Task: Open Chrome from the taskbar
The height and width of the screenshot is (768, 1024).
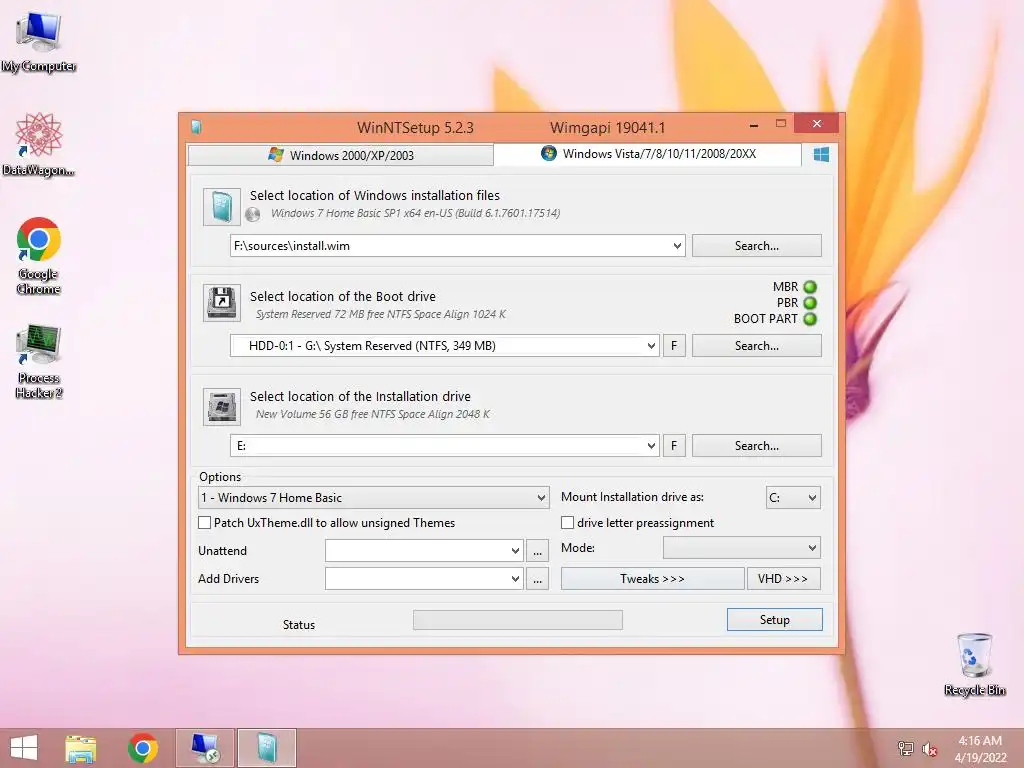Action: point(143,748)
